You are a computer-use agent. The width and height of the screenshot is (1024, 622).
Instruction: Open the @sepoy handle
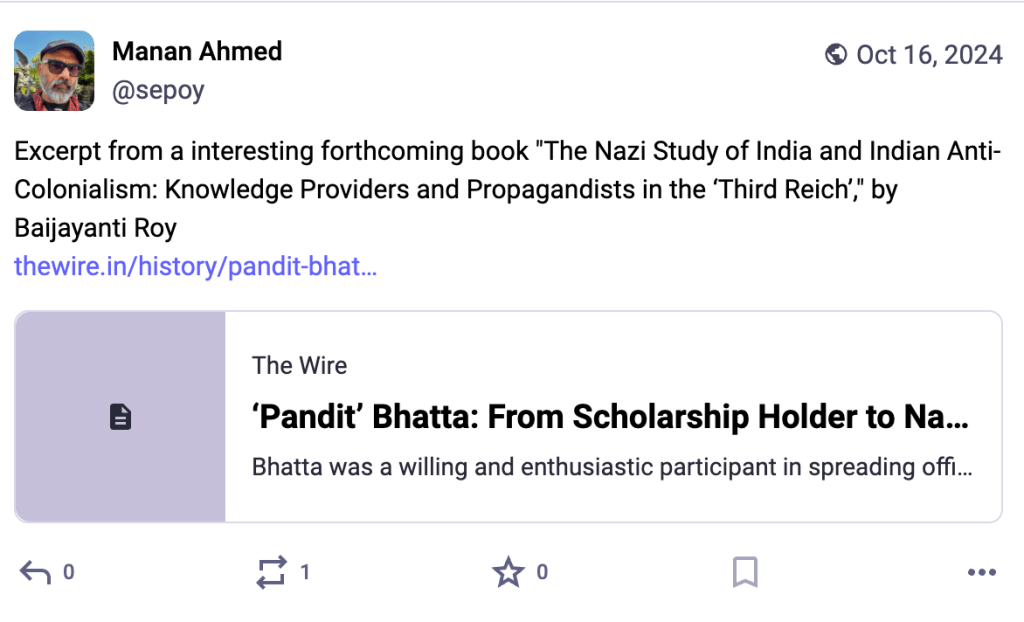point(158,90)
